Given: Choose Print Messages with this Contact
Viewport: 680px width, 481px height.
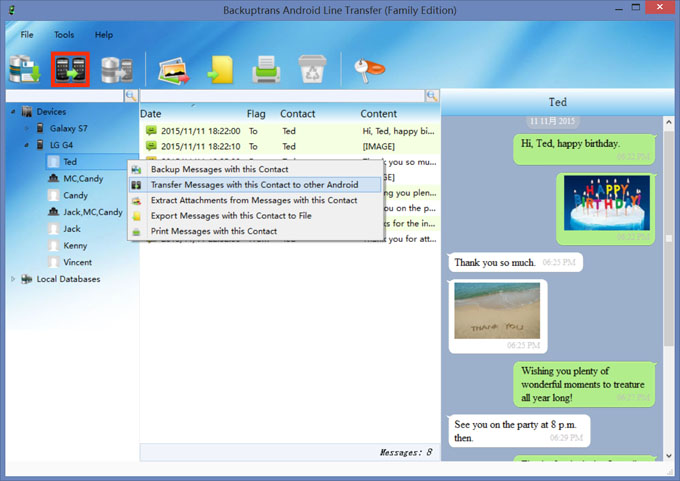Looking at the screenshot, I should (x=255, y=231).
